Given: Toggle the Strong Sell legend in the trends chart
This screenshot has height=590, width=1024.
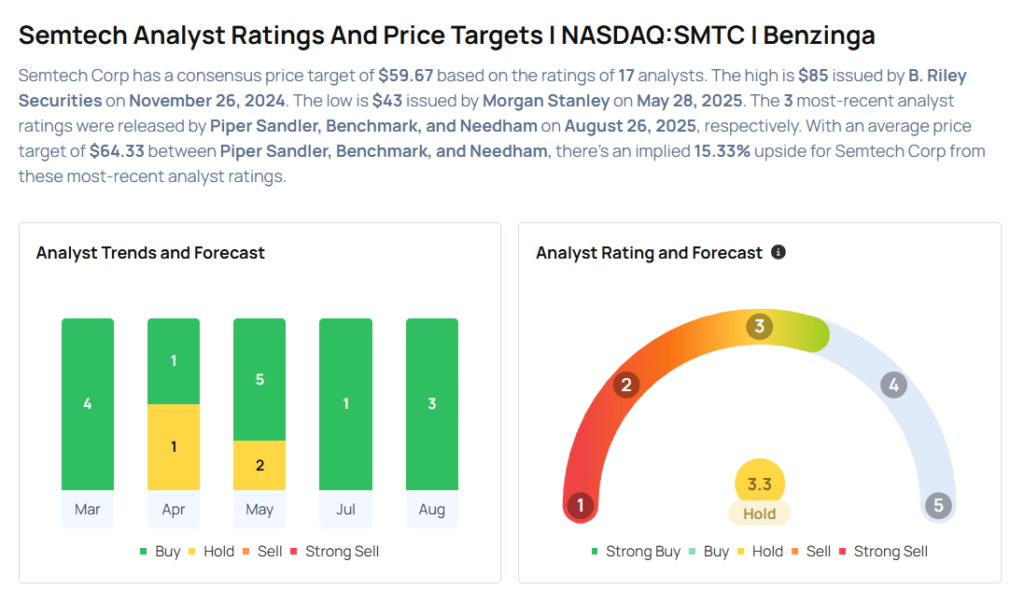Looking at the screenshot, I should coord(334,551).
